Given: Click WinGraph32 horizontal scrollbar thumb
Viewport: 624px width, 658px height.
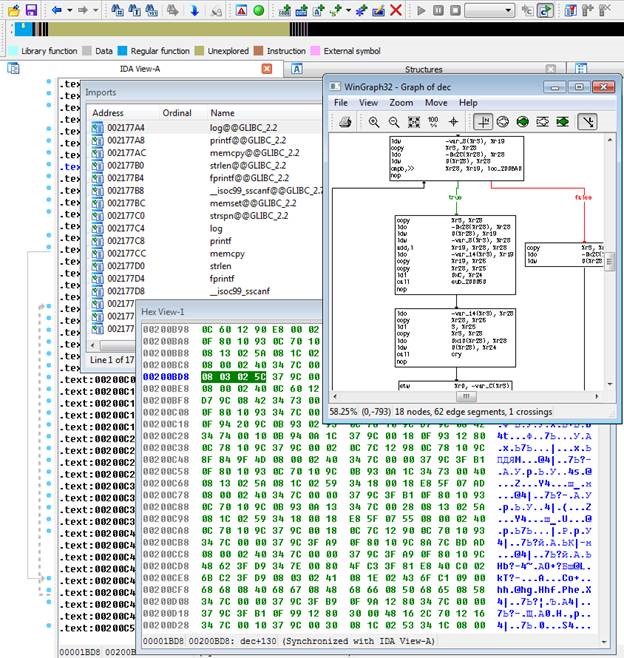Looking at the screenshot, I should coord(466,396).
